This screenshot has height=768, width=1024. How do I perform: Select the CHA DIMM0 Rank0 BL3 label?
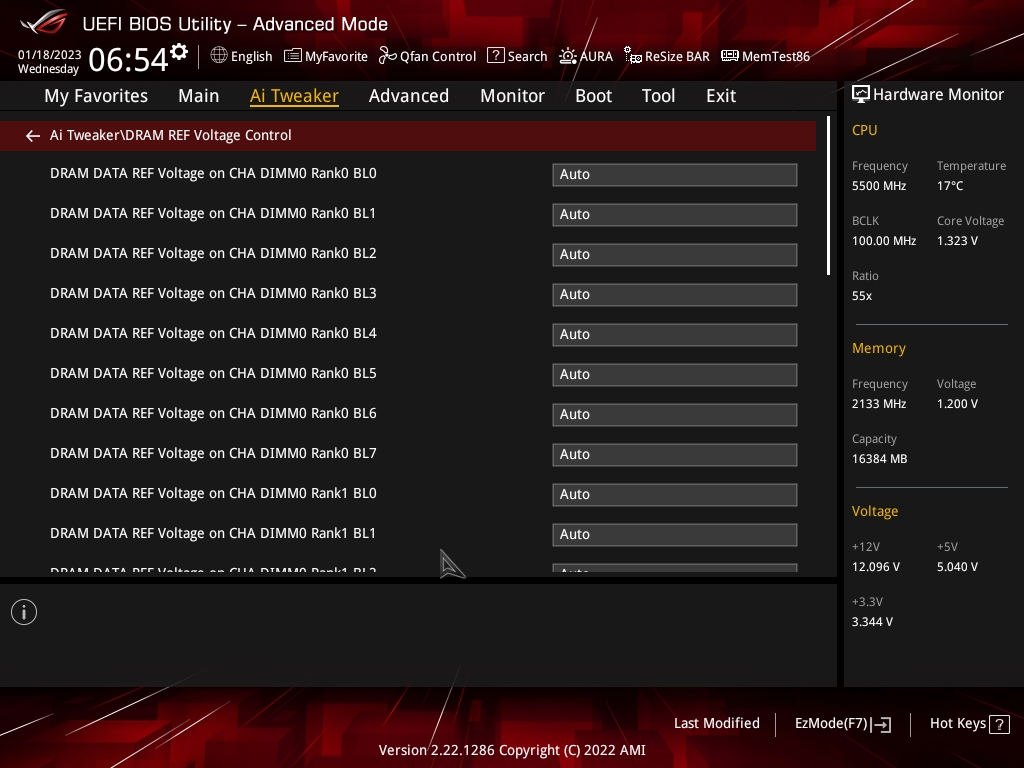(213, 293)
